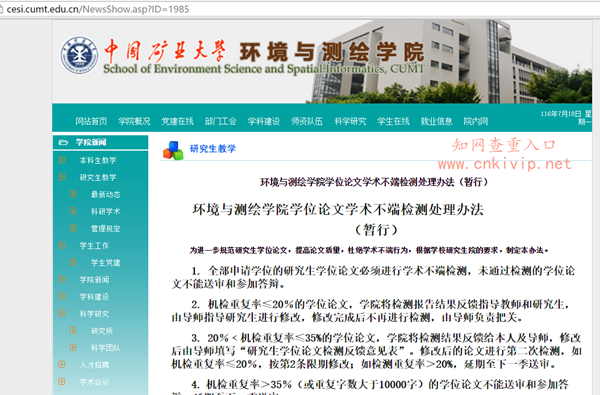Viewport: 600px width, 395px height.
Task: Open 网站首页 in the navigation bar
Action: pos(91,121)
